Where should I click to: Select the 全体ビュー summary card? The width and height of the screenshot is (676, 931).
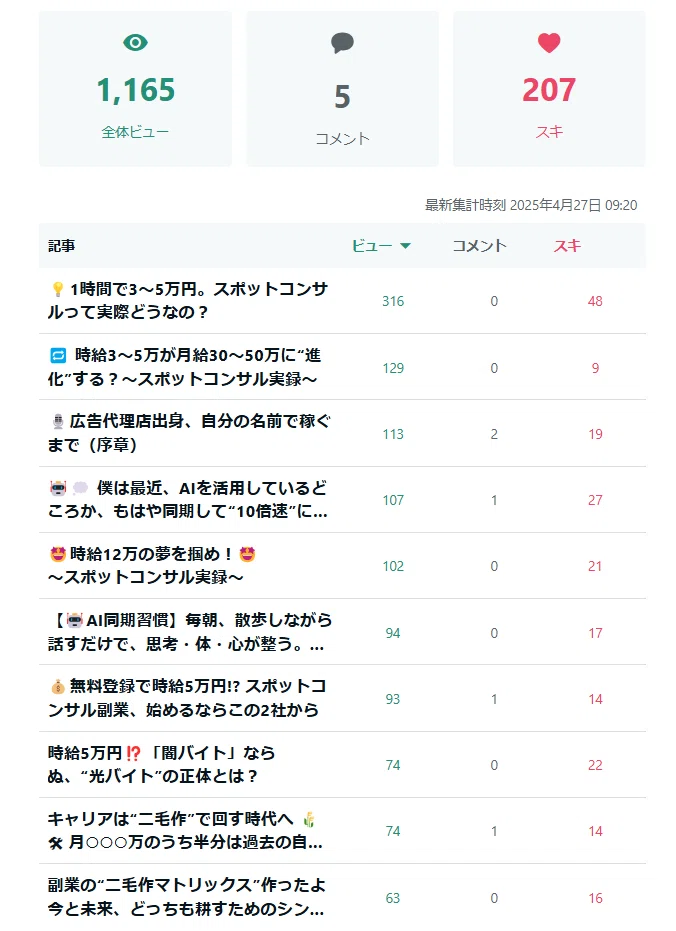[x=135, y=88]
